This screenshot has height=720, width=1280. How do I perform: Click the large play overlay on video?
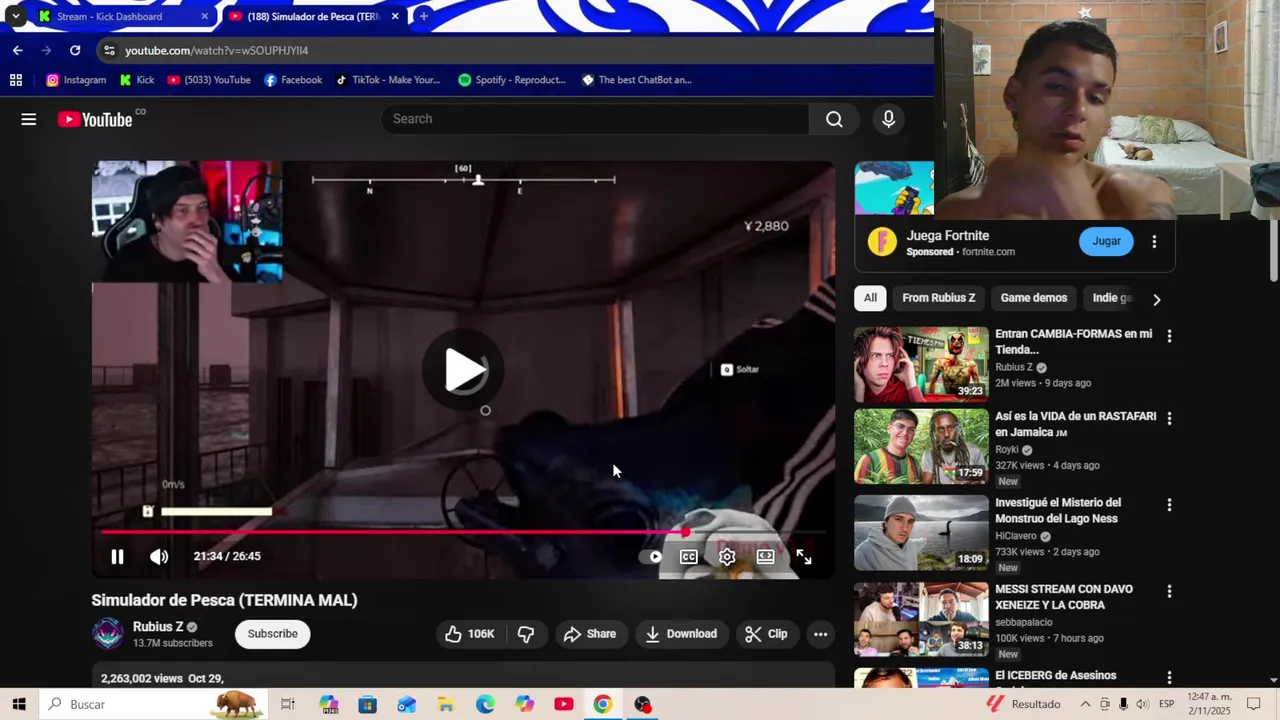click(x=463, y=370)
